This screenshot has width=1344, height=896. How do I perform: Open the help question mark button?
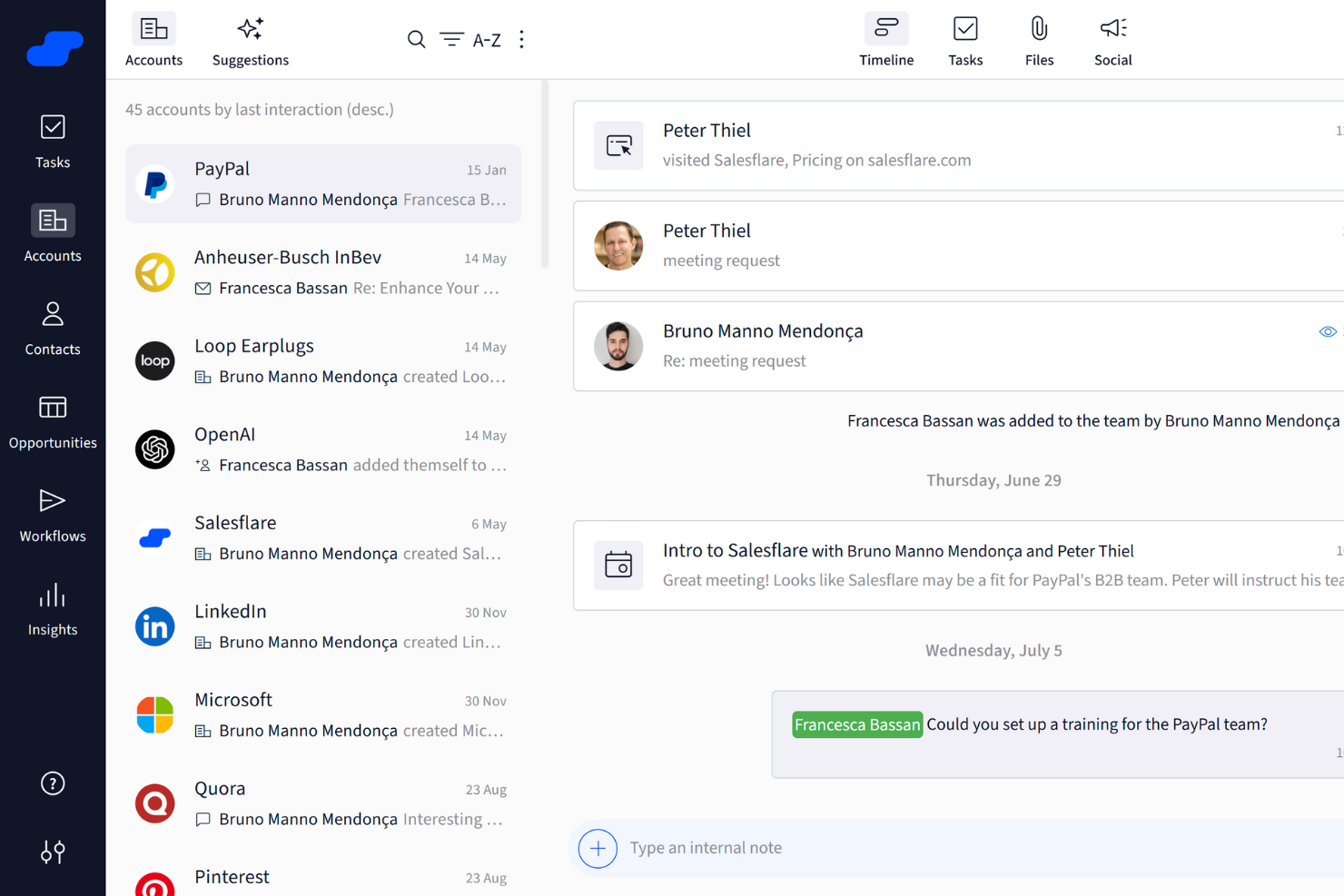tap(52, 783)
